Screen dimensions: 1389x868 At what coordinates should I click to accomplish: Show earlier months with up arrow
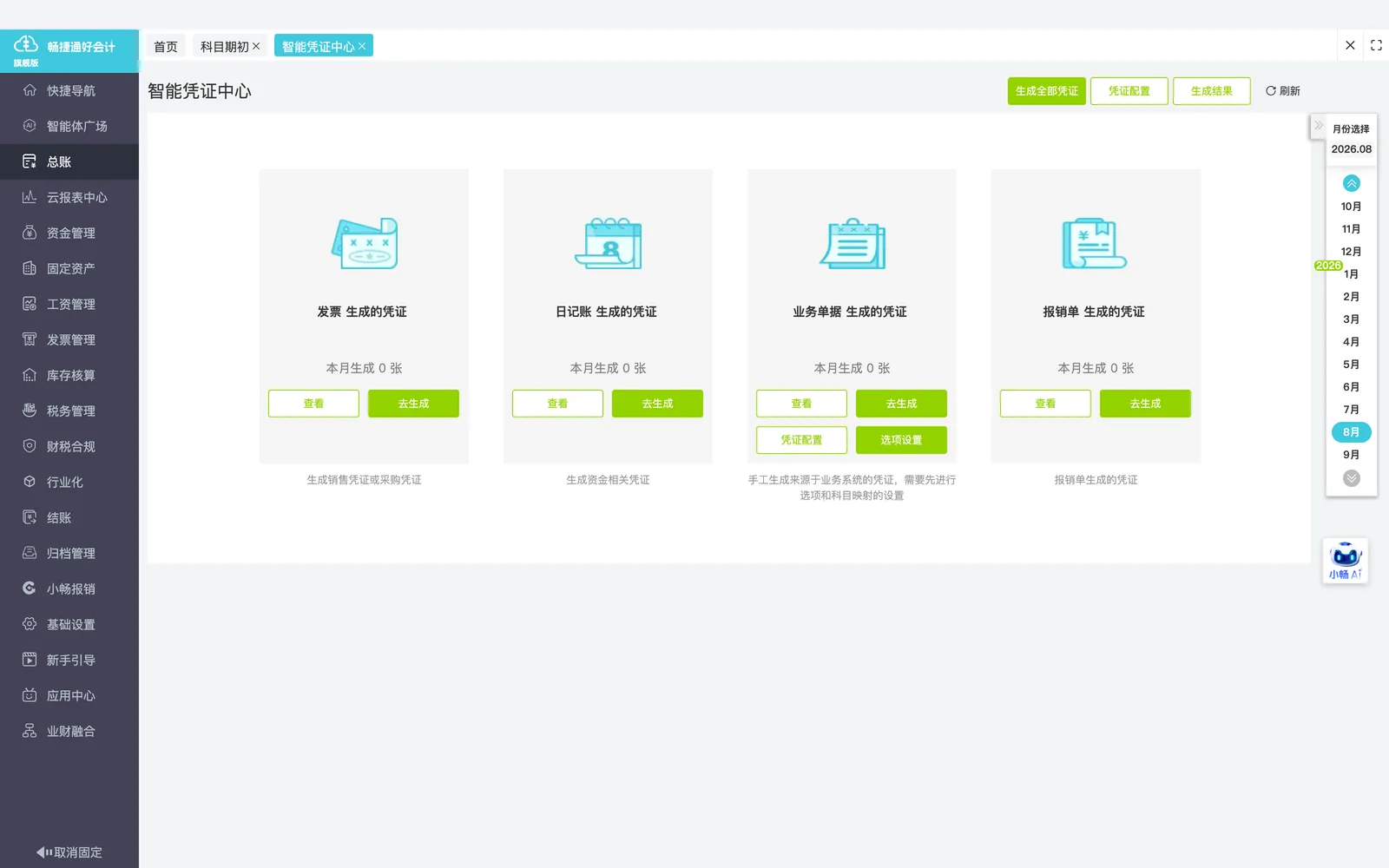click(1352, 183)
